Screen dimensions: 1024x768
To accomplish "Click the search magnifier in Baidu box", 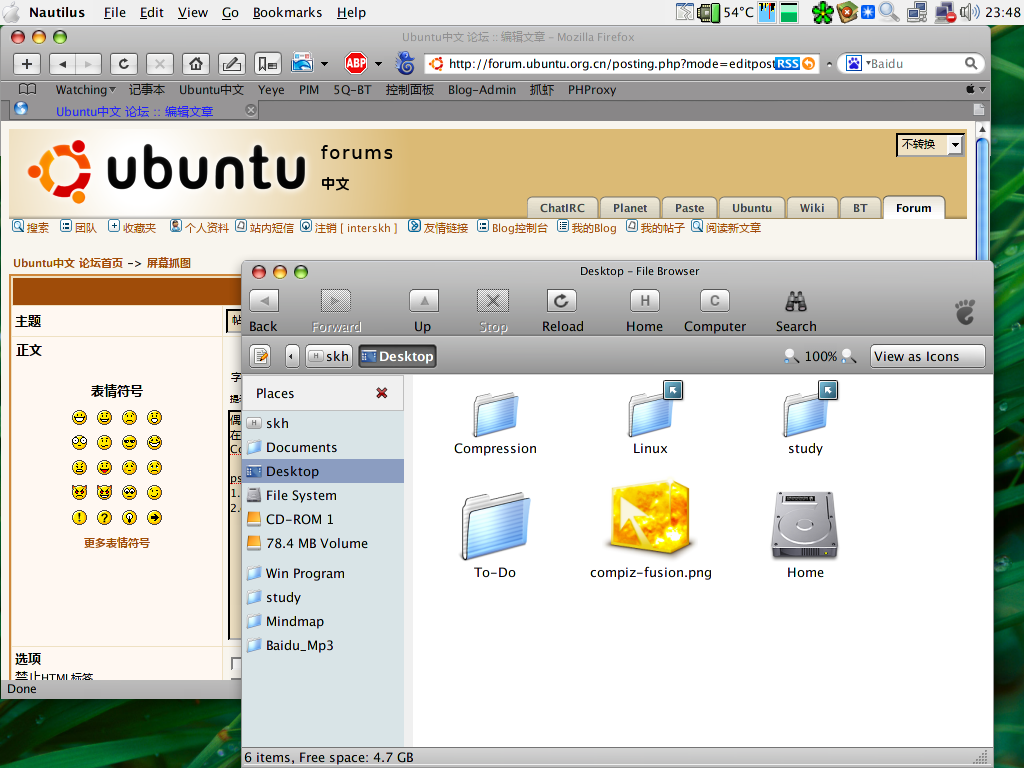I will click(x=971, y=63).
